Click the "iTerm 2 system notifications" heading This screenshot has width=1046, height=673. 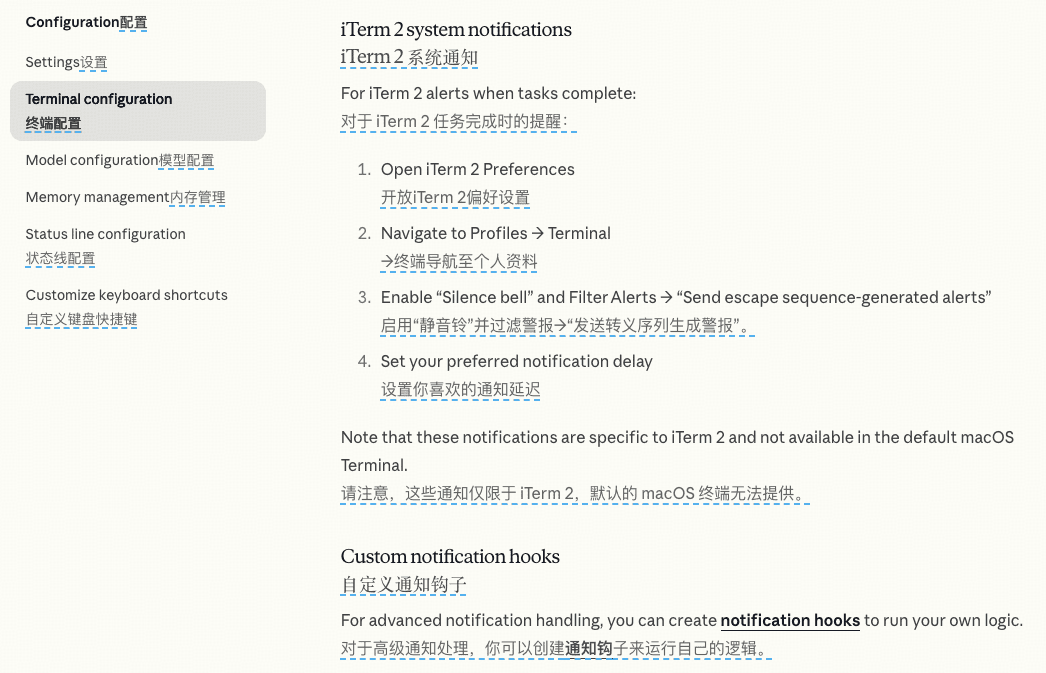456,29
